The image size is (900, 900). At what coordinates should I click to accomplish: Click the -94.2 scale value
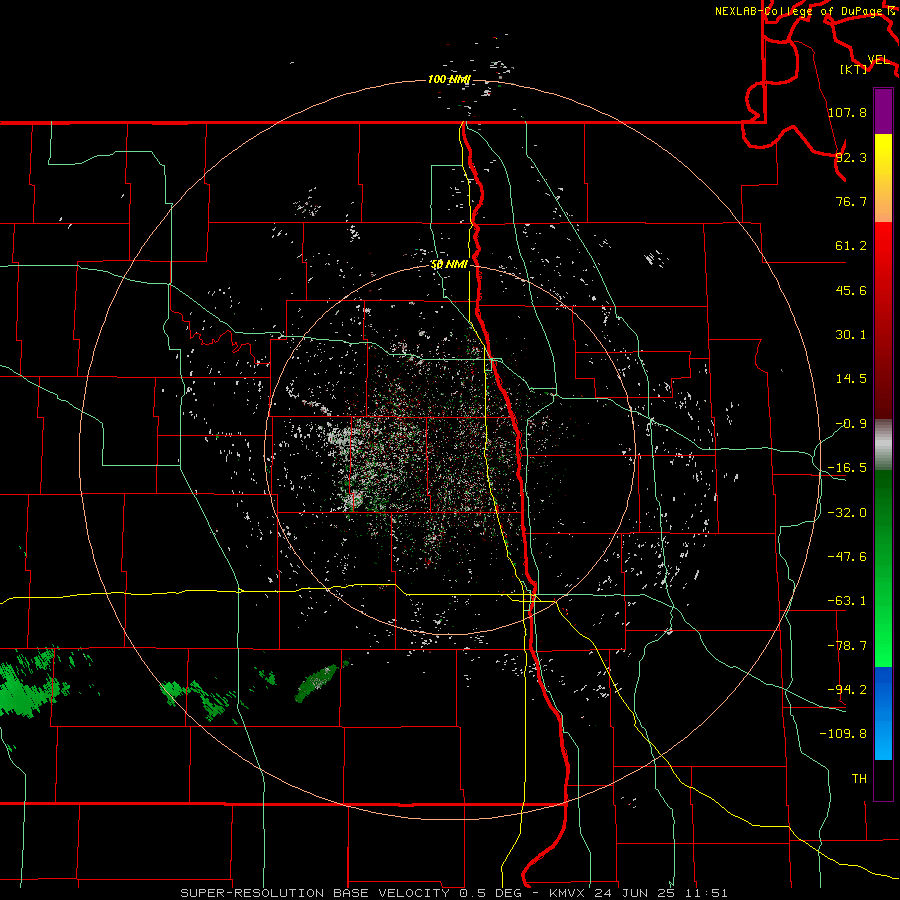click(847, 690)
